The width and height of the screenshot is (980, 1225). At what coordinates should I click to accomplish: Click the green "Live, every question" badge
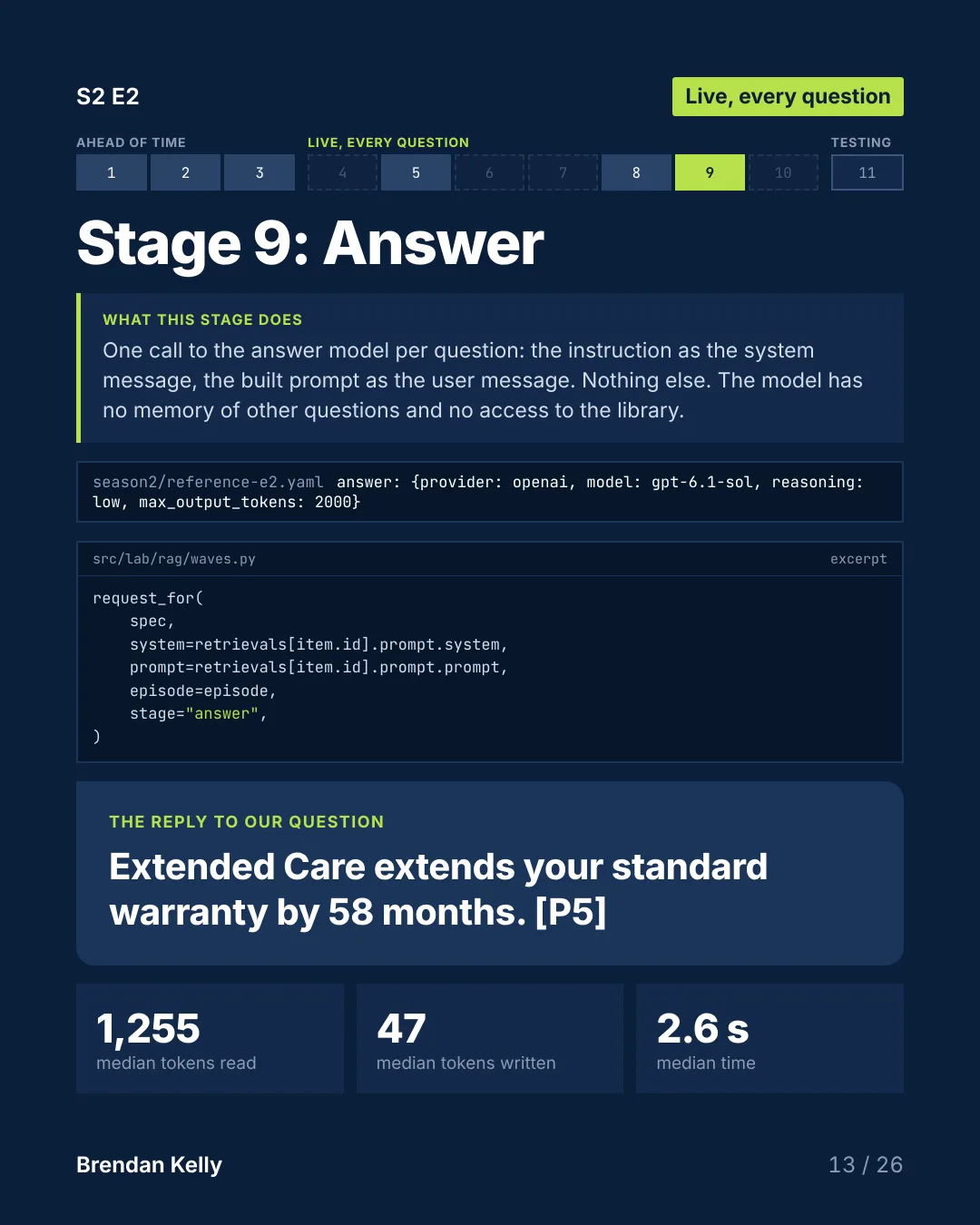788,96
